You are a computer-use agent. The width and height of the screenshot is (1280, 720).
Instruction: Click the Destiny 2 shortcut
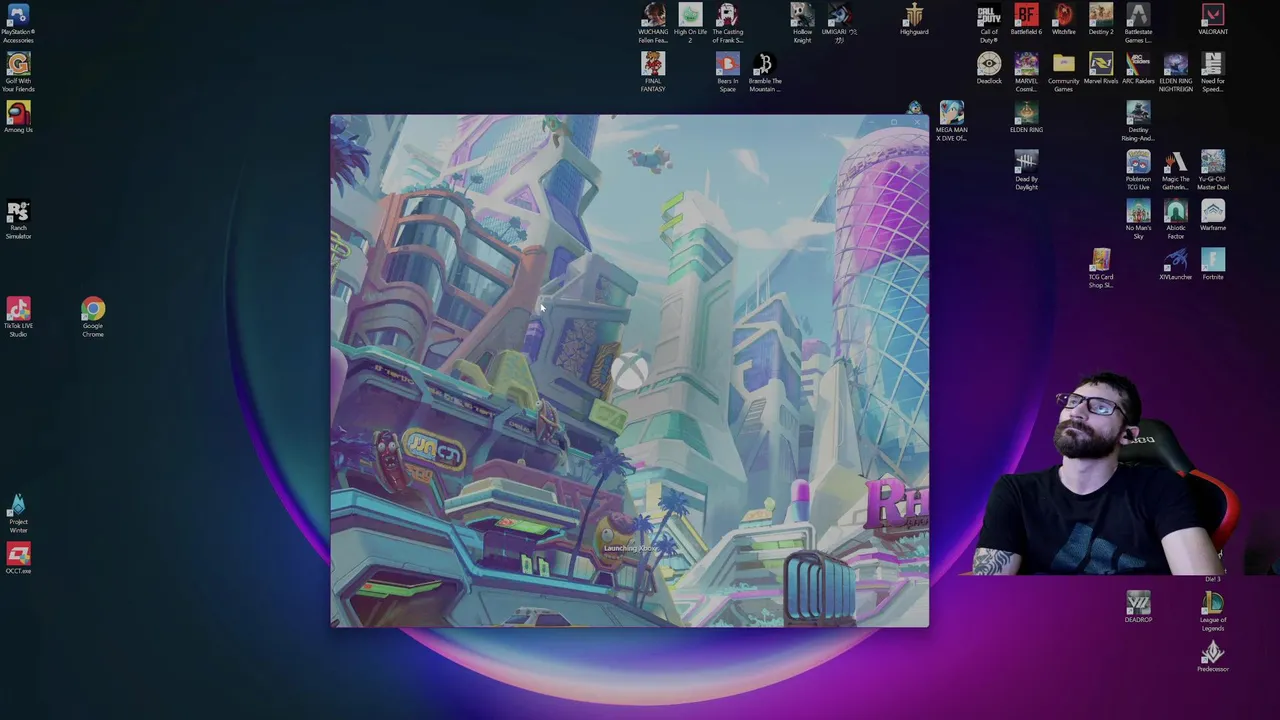pos(1101,20)
